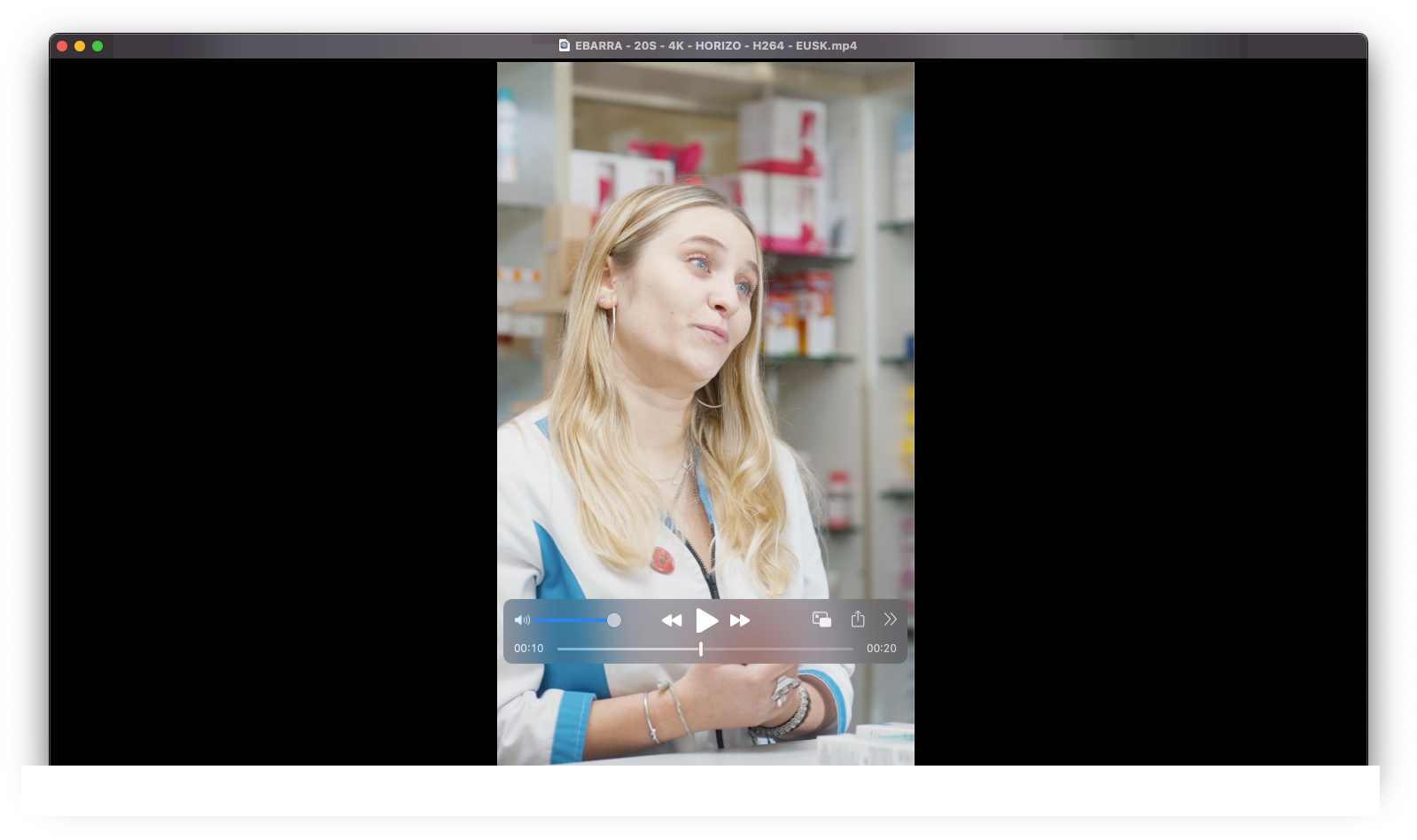Viewport: 1417px width, 840px height.
Task: Click the blue filled volume track
Action: [x=572, y=620]
